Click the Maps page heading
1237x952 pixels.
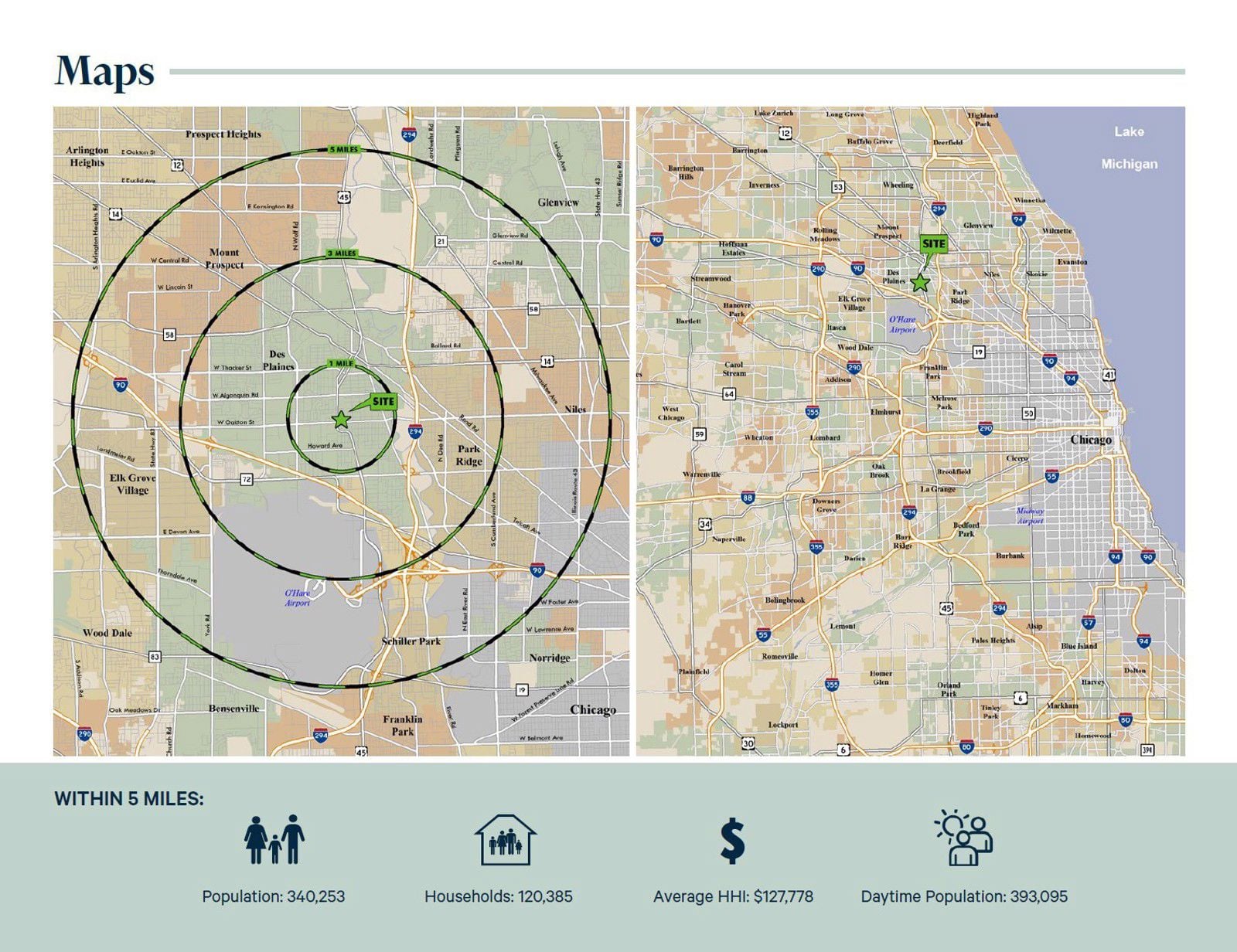[x=104, y=71]
